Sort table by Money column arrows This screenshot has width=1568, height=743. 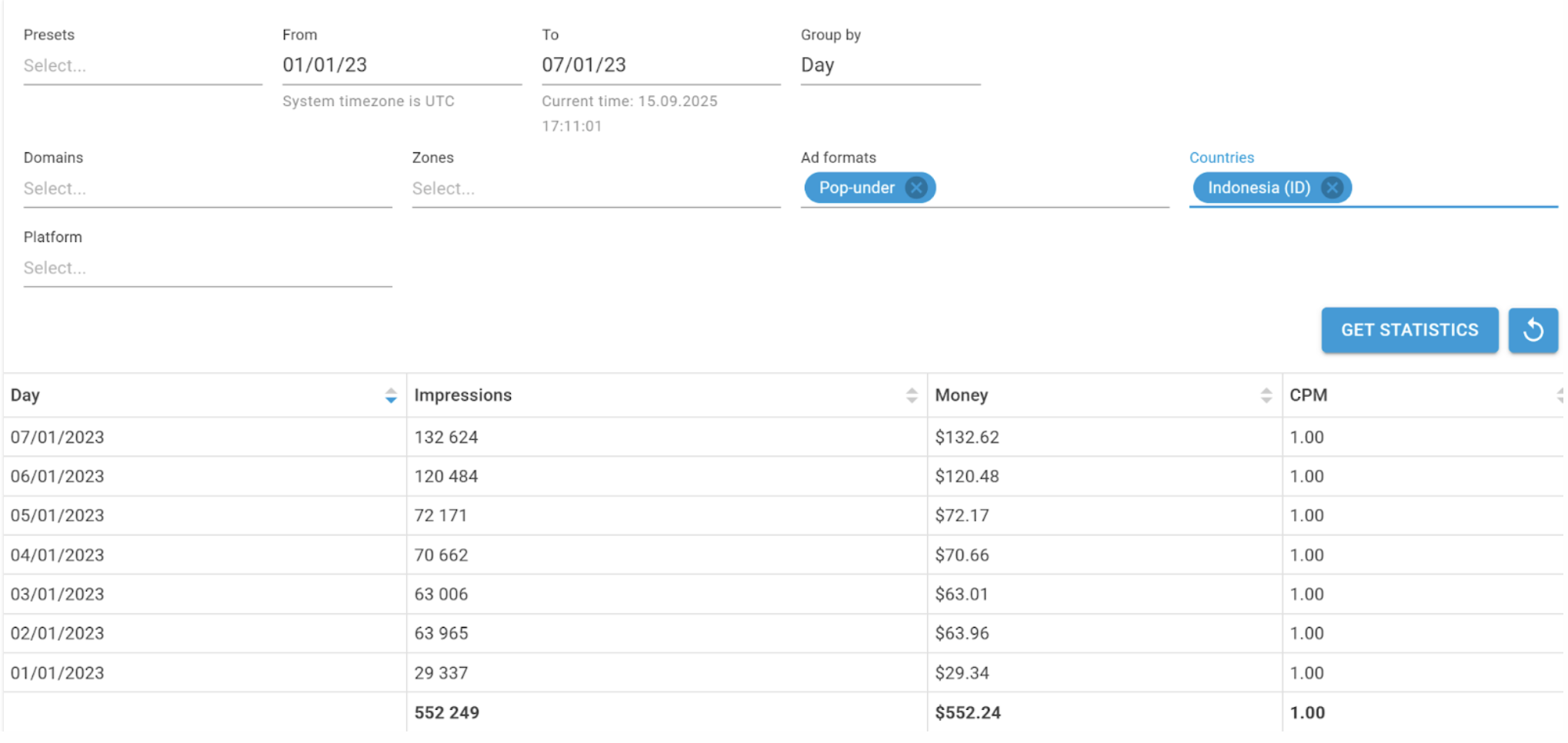point(1266,395)
